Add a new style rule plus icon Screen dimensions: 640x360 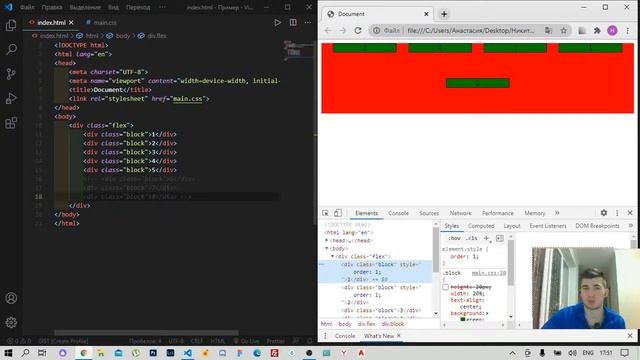(486, 238)
